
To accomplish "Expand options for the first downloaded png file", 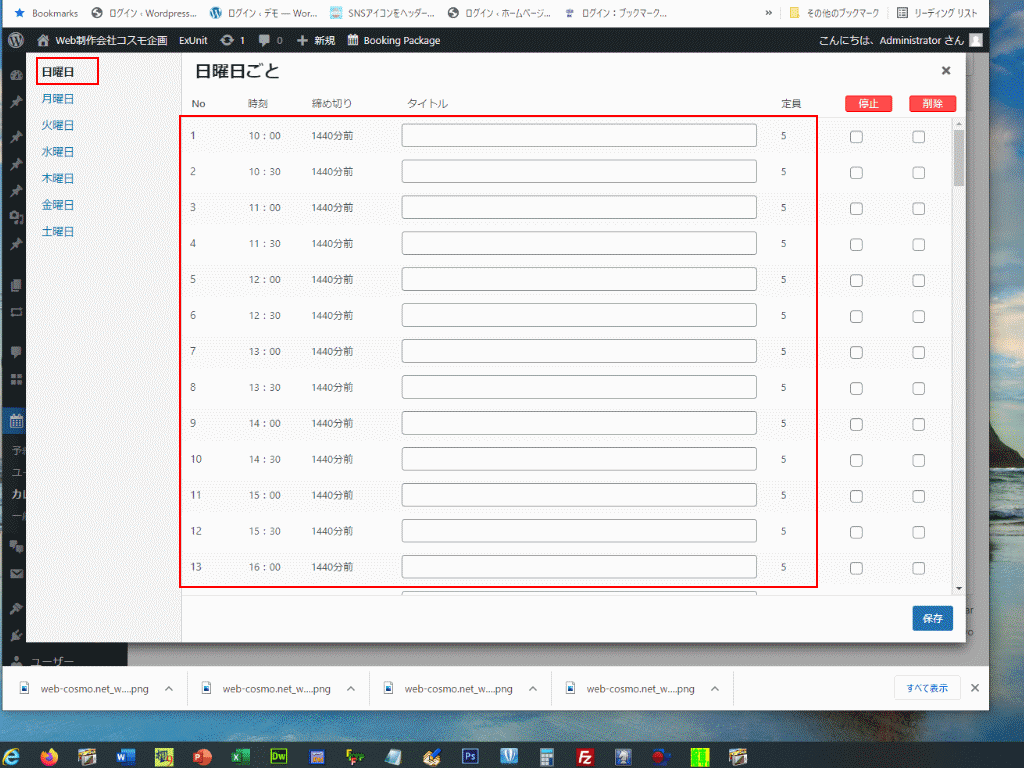I will tap(169, 689).
